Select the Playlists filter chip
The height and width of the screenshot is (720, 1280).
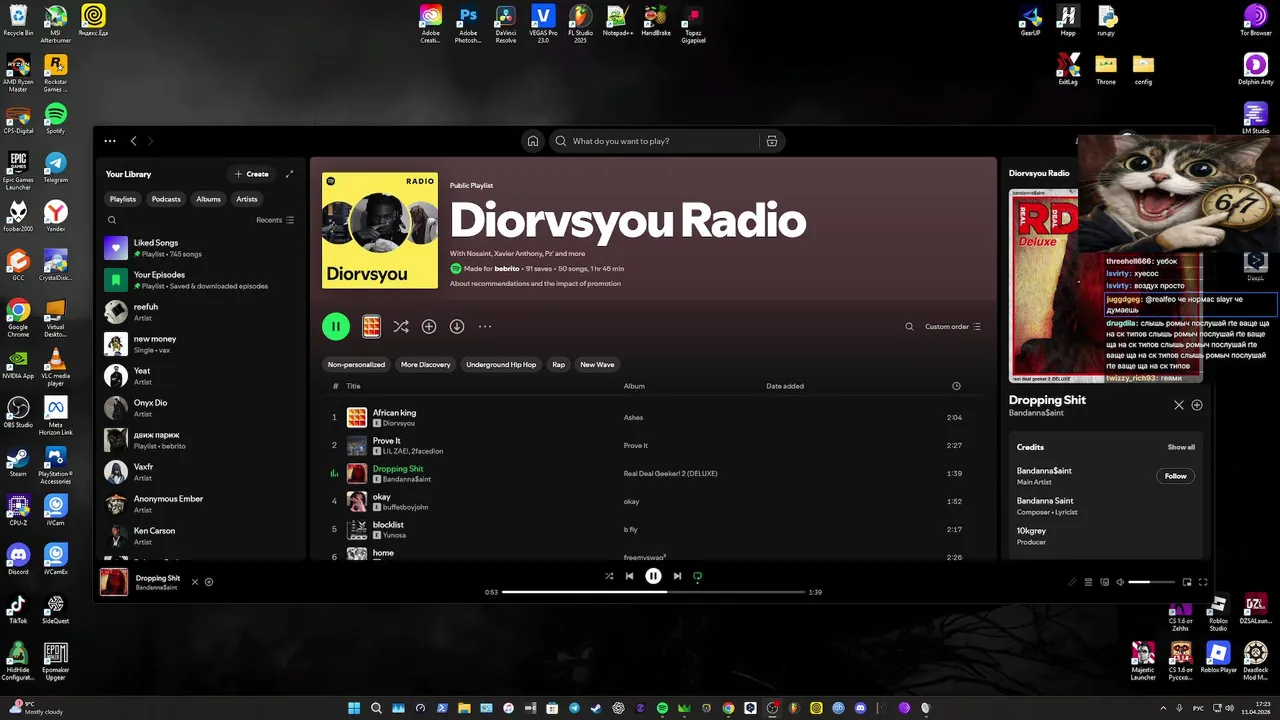[123, 199]
